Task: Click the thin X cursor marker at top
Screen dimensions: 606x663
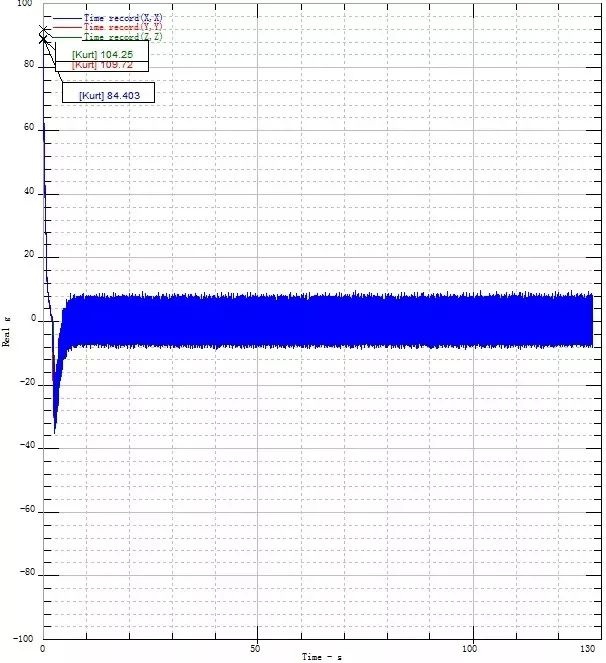Action: click(43, 31)
